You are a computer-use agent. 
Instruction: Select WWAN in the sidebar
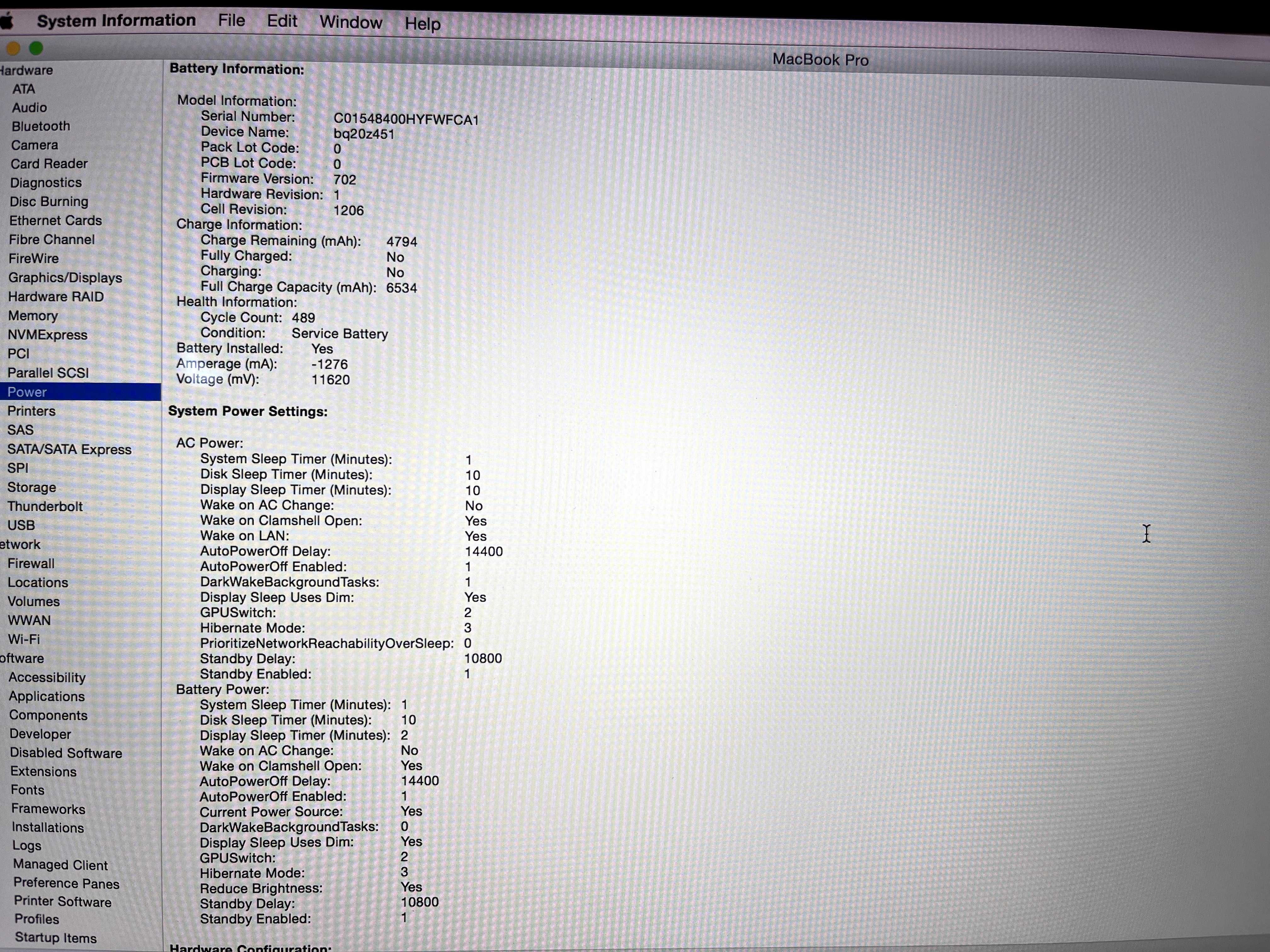point(29,620)
